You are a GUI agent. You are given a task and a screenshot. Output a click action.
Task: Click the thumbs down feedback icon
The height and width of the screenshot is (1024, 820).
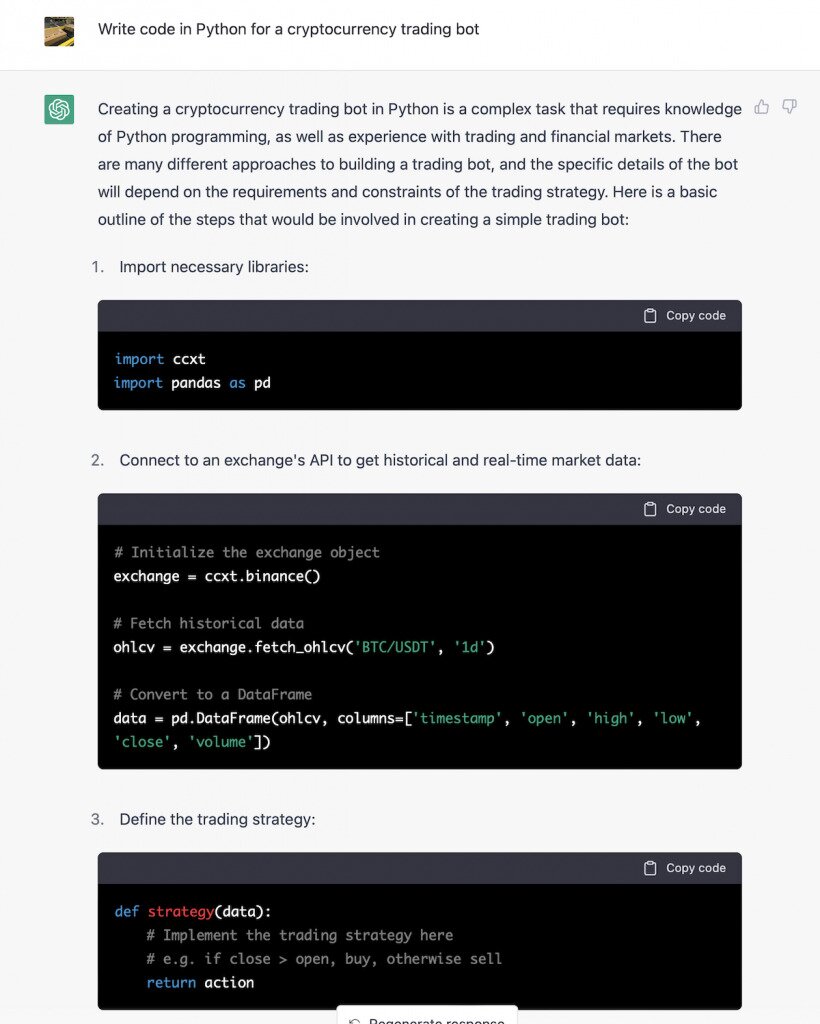coord(789,107)
